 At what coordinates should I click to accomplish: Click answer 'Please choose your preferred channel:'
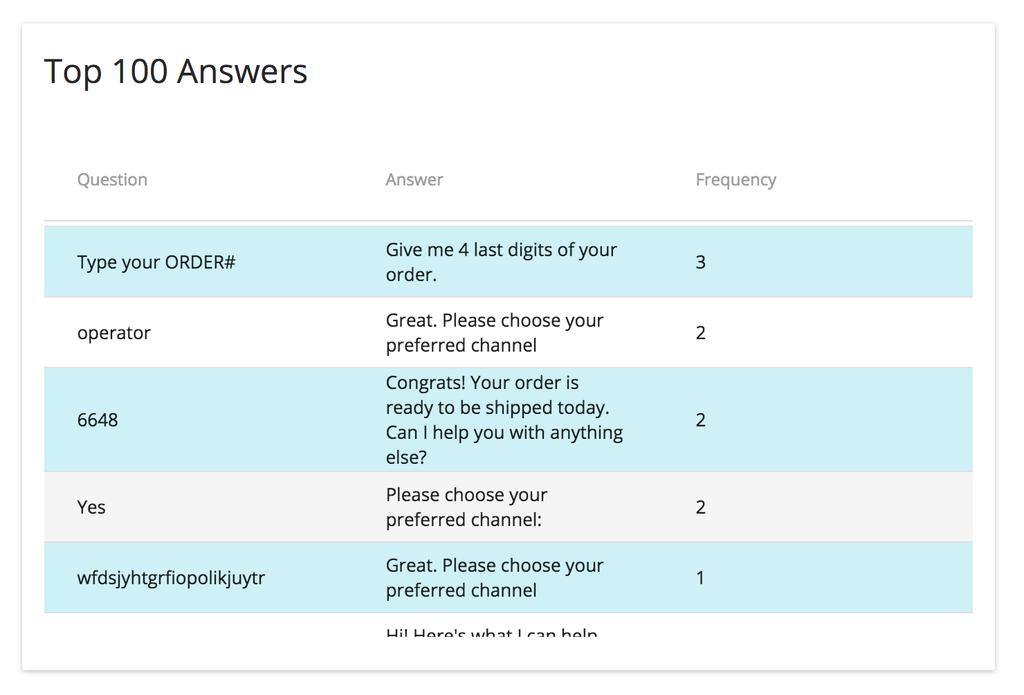[x=466, y=507]
